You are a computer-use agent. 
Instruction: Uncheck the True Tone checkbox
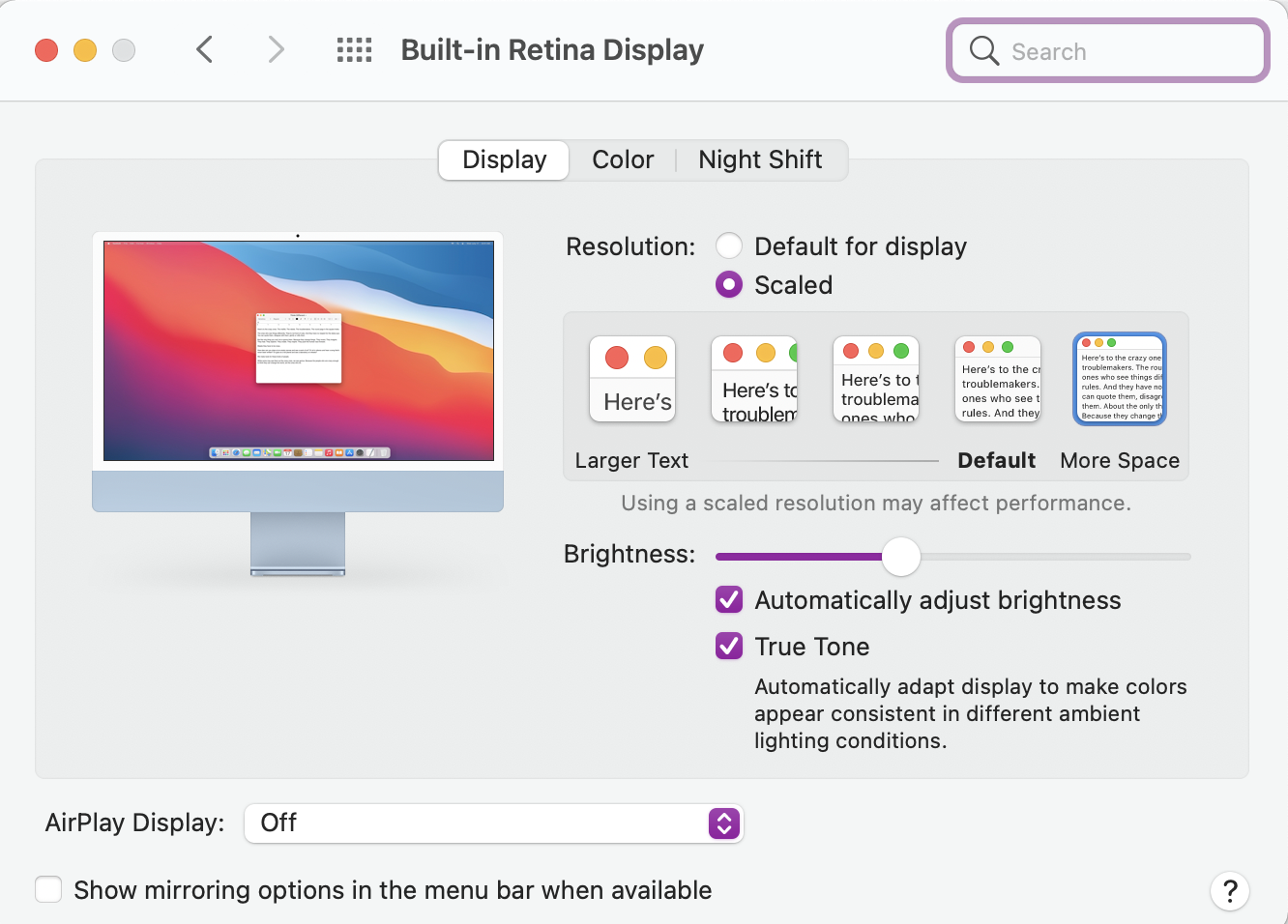coord(729,647)
